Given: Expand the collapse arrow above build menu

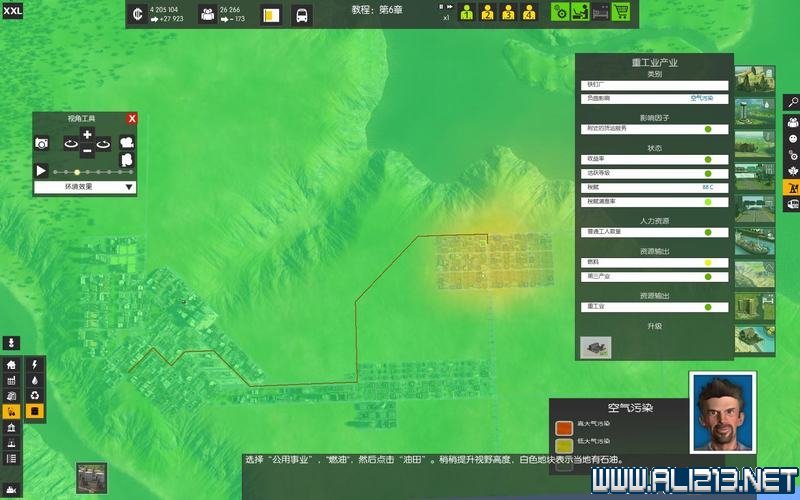Looking at the screenshot, I should (x=12, y=343).
